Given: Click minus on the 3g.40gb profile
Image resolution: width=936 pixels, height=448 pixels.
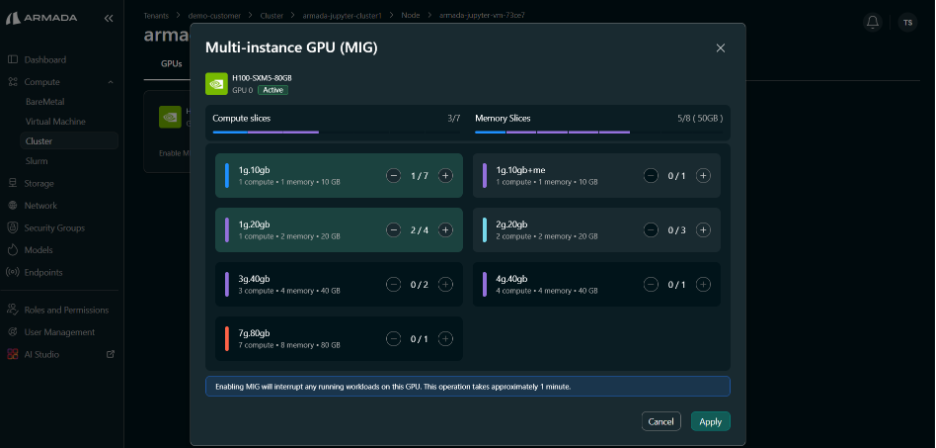Looking at the screenshot, I should [x=393, y=284].
